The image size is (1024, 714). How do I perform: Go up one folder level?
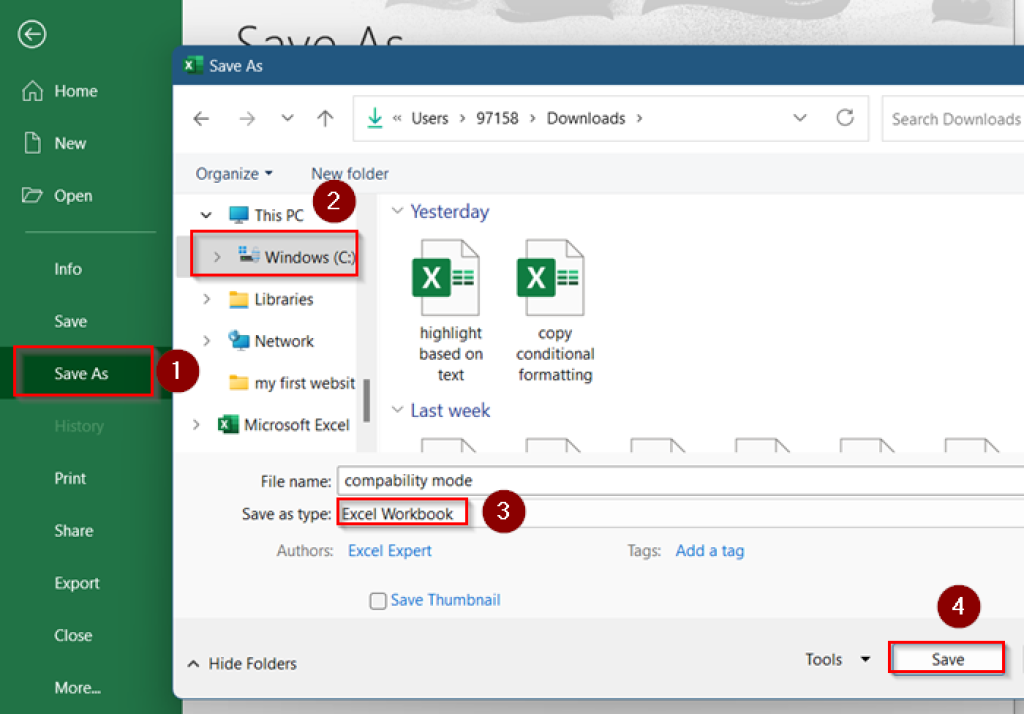(325, 118)
